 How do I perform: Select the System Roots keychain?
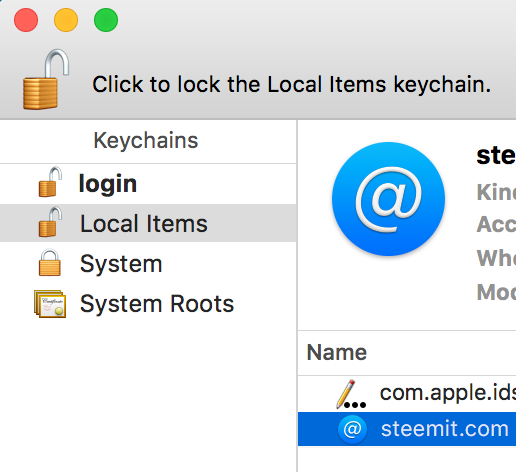tap(148, 304)
